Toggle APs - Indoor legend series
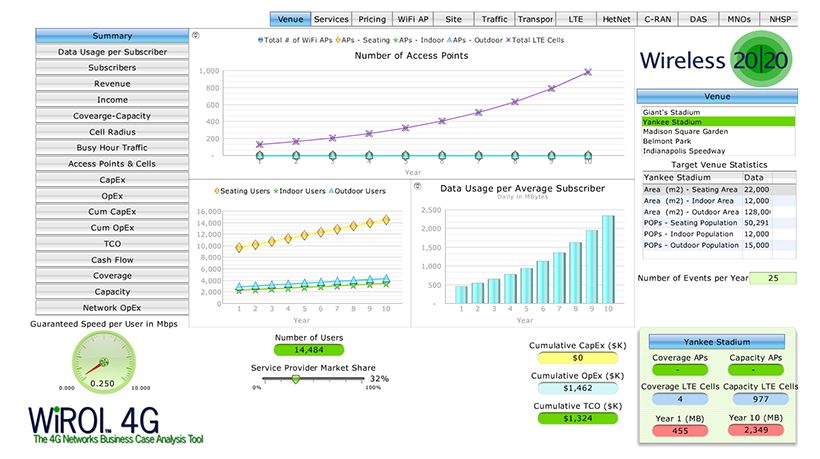Viewport: 820px width, 459px height. 418,40
